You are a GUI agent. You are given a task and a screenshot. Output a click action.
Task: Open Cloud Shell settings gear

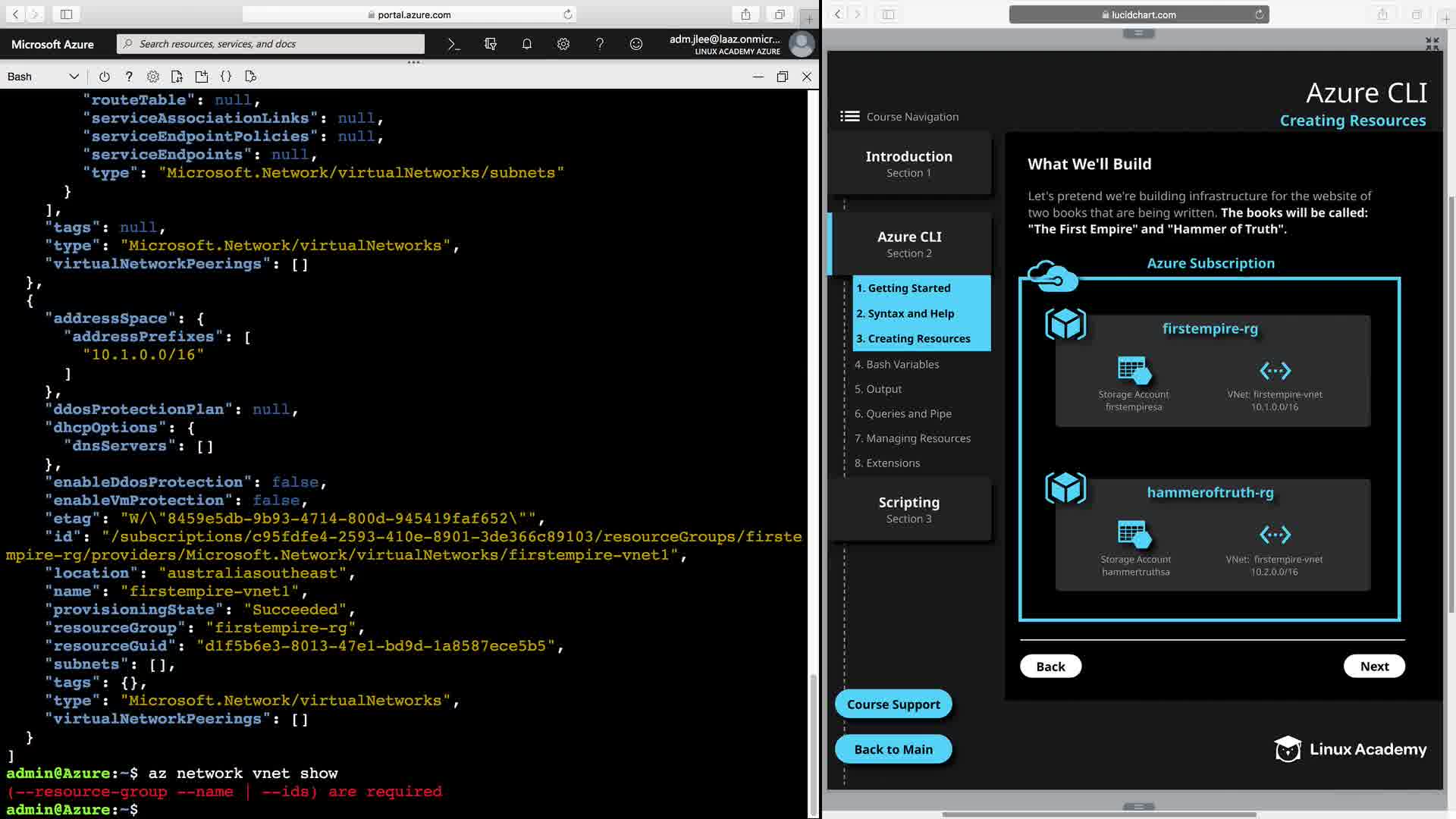pyautogui.click(x=153, y=77)
